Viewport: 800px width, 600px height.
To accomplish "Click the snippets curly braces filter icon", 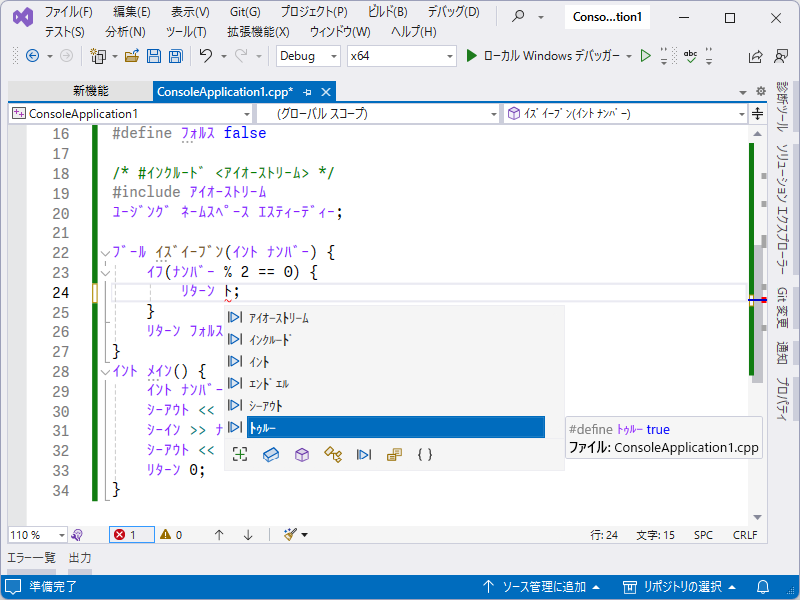I will pyautogui.click(x=424, y=454).
